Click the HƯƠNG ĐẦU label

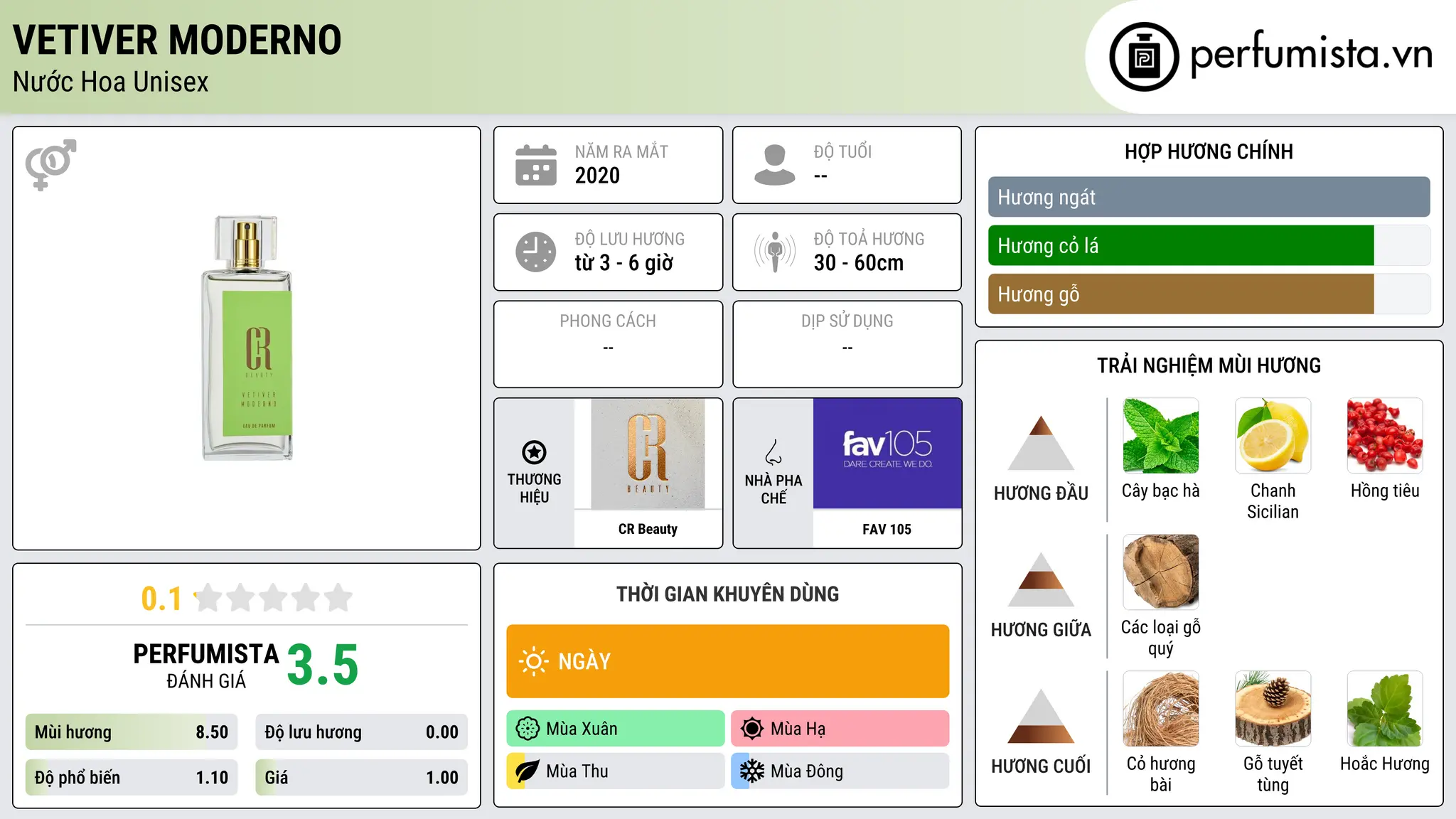pos(1041,493)
